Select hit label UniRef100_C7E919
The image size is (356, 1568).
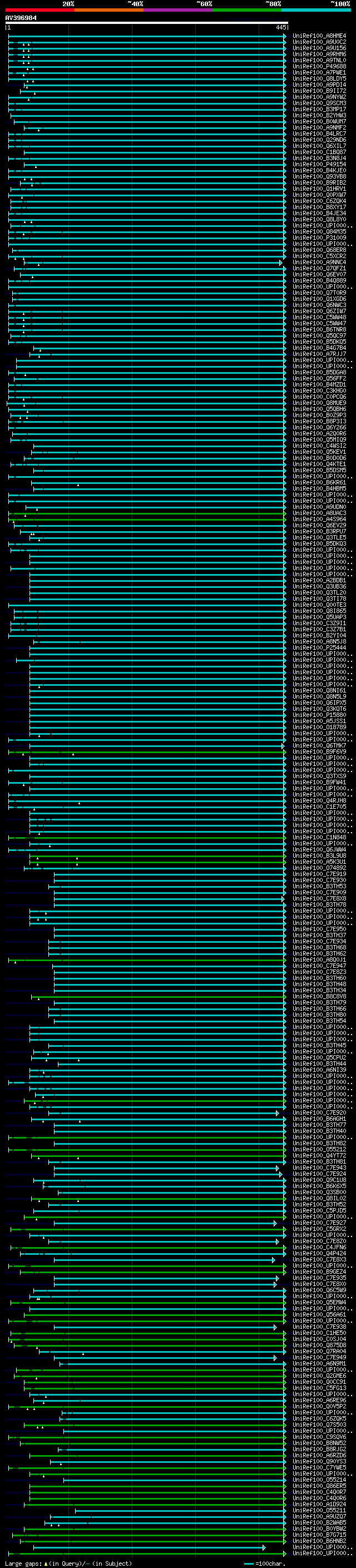click(x=319, y=875)
